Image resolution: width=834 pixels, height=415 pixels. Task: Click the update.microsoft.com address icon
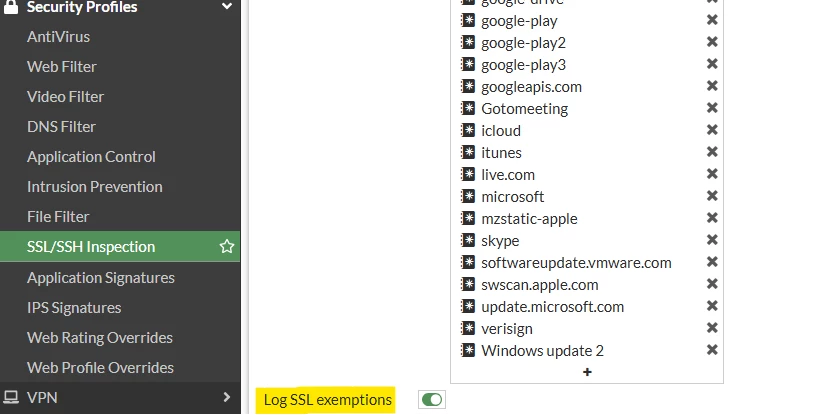coord(468,306)
